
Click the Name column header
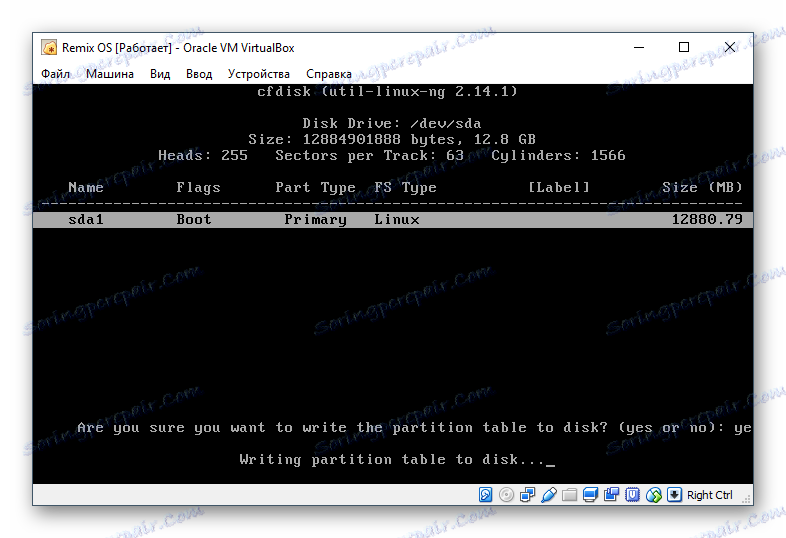point(86,187)
